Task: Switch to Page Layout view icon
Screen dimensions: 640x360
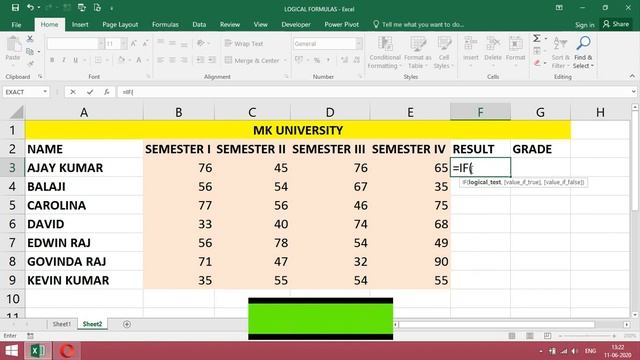Action: [x=529, y=336]
